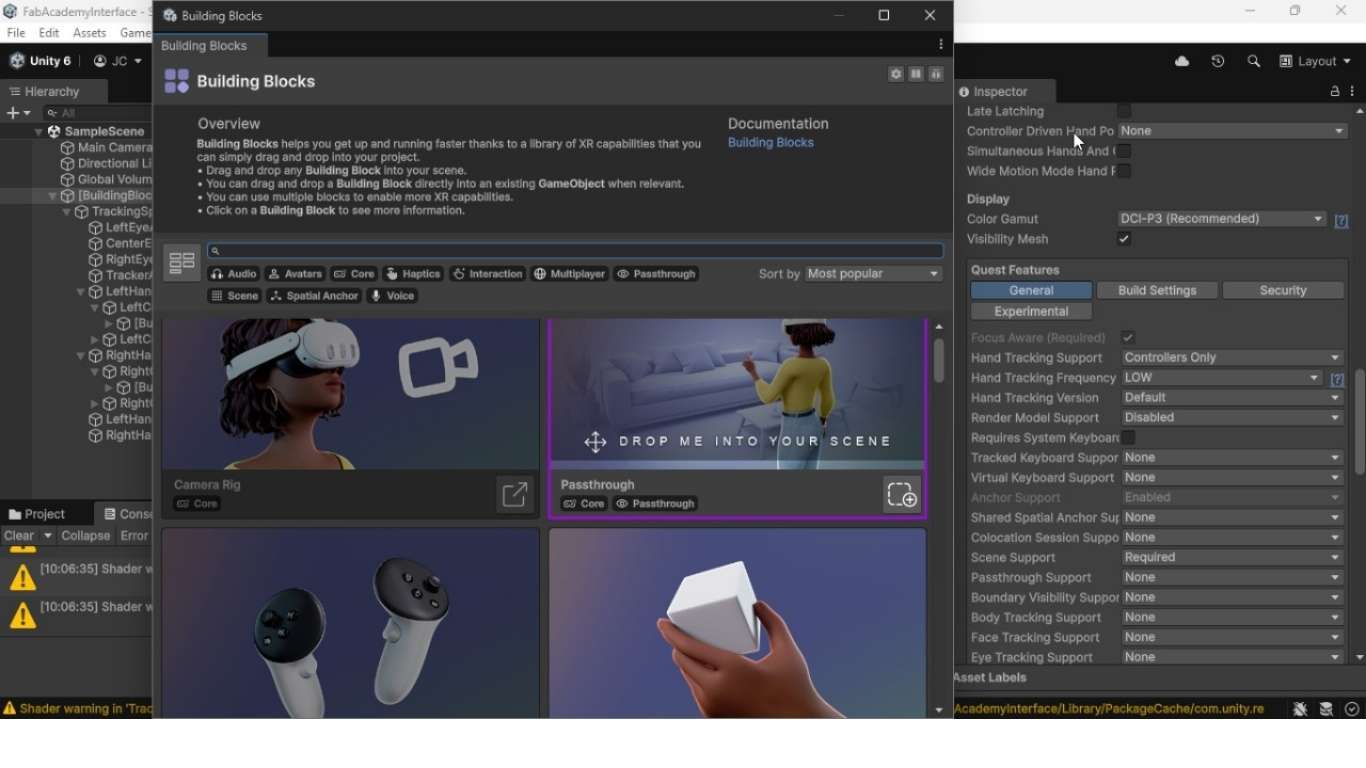Image resolution: width=1366 pixels, height=768 pixels.
Task: Select the Experimental button
Action: pos(1031,311)
